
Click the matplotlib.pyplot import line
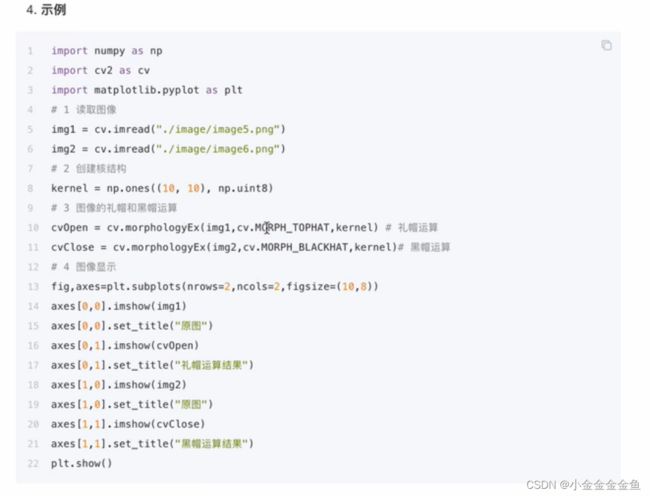[147, 90]
